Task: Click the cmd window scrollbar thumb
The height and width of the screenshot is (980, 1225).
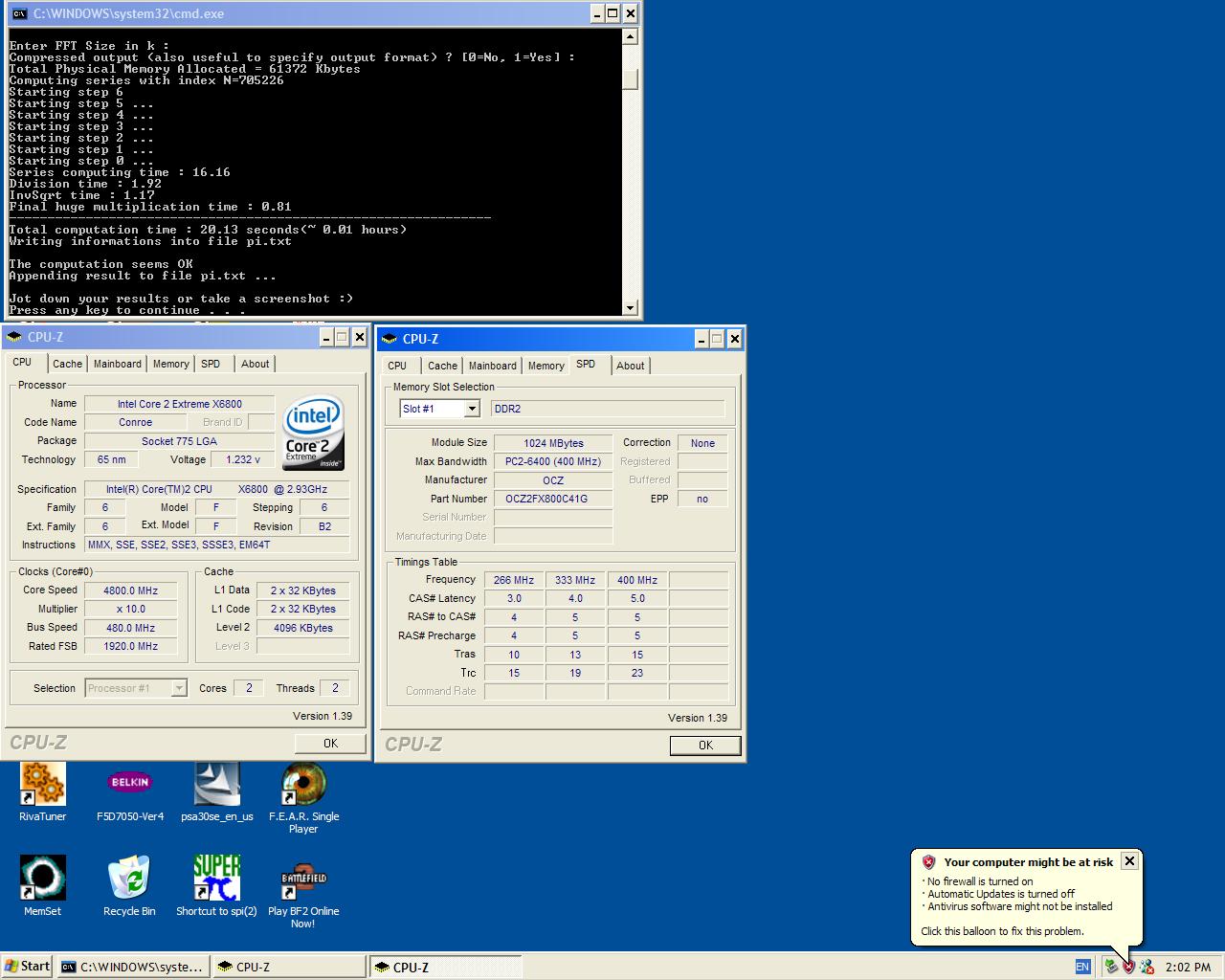Action: coord(630,79)
